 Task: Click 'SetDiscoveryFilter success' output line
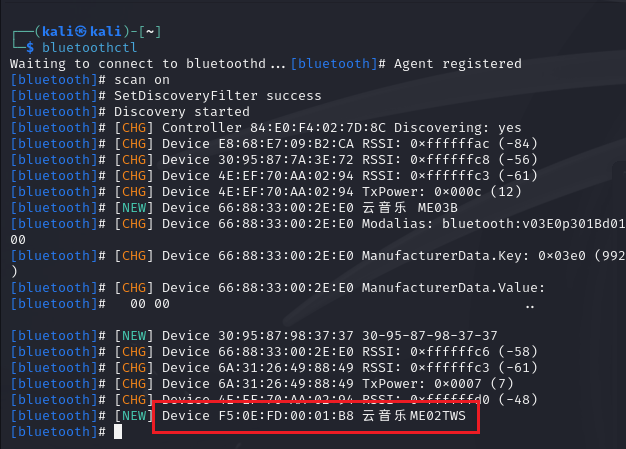click(218, 96)
